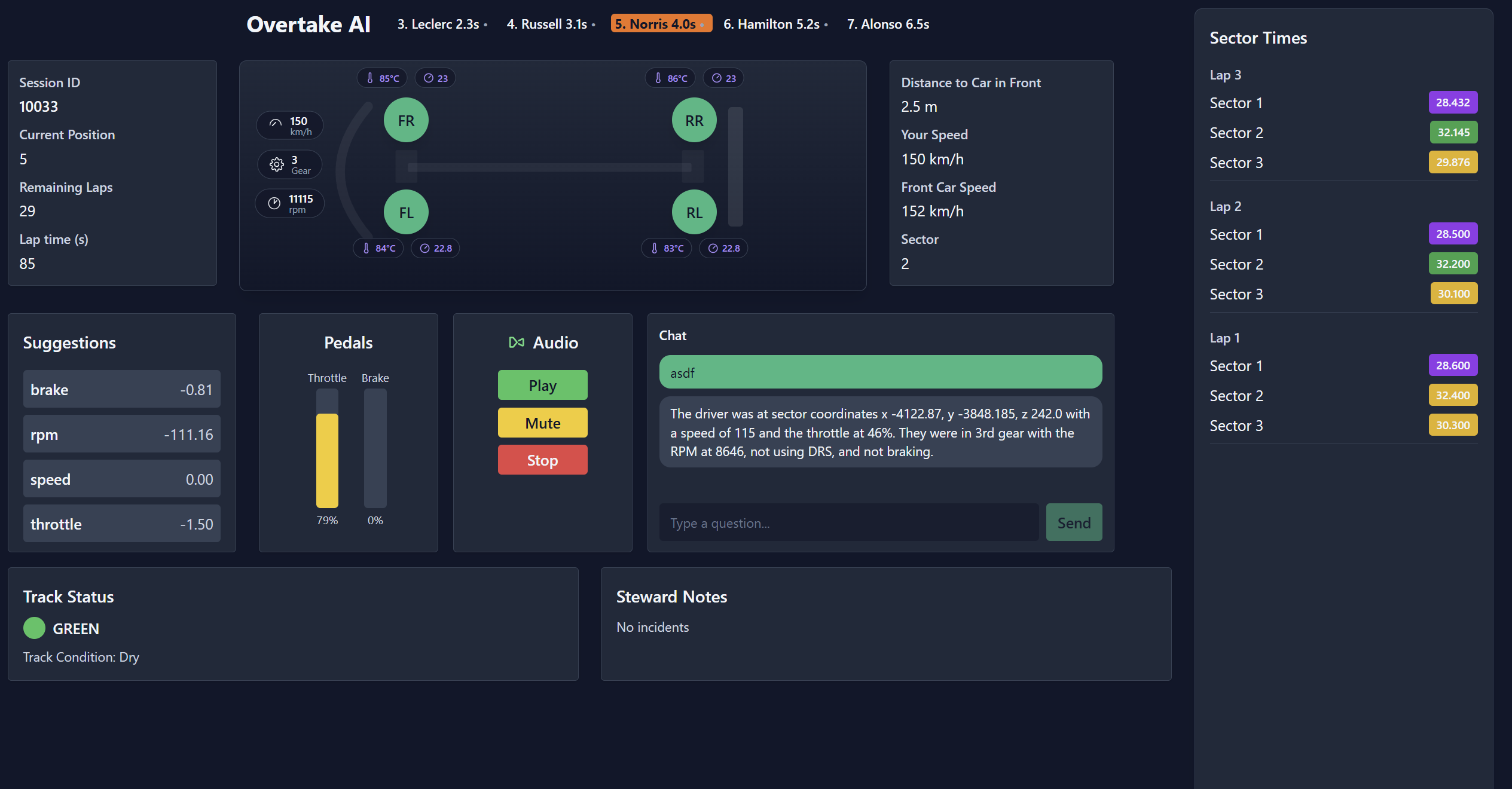This screenshot has height=789, width=1512.
Task: Click the FL tire indicator circle
Action: click(x=406, y=212)
